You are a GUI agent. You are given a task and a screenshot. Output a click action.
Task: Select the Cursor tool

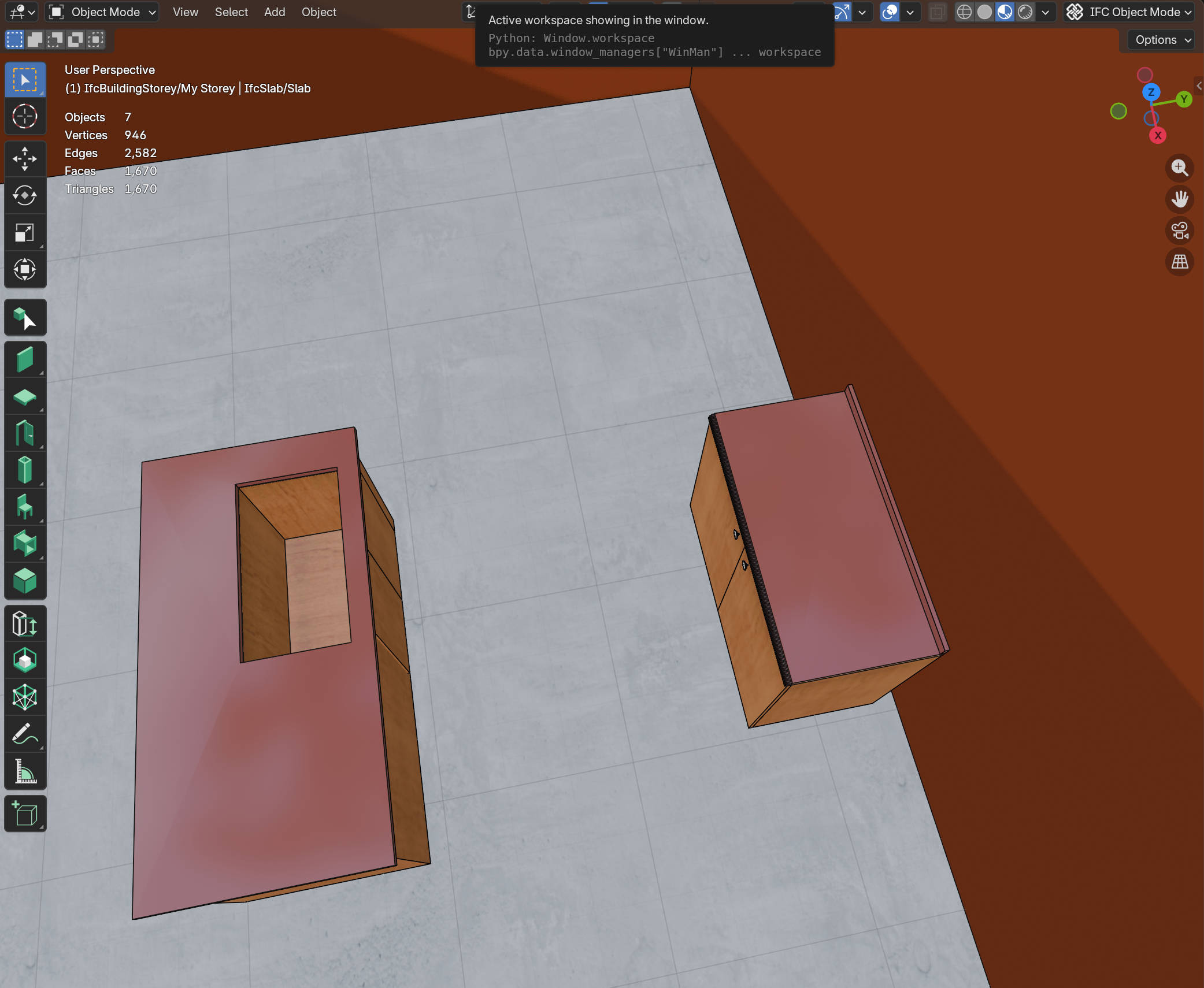pyautogui.click(x=25, y=117)
